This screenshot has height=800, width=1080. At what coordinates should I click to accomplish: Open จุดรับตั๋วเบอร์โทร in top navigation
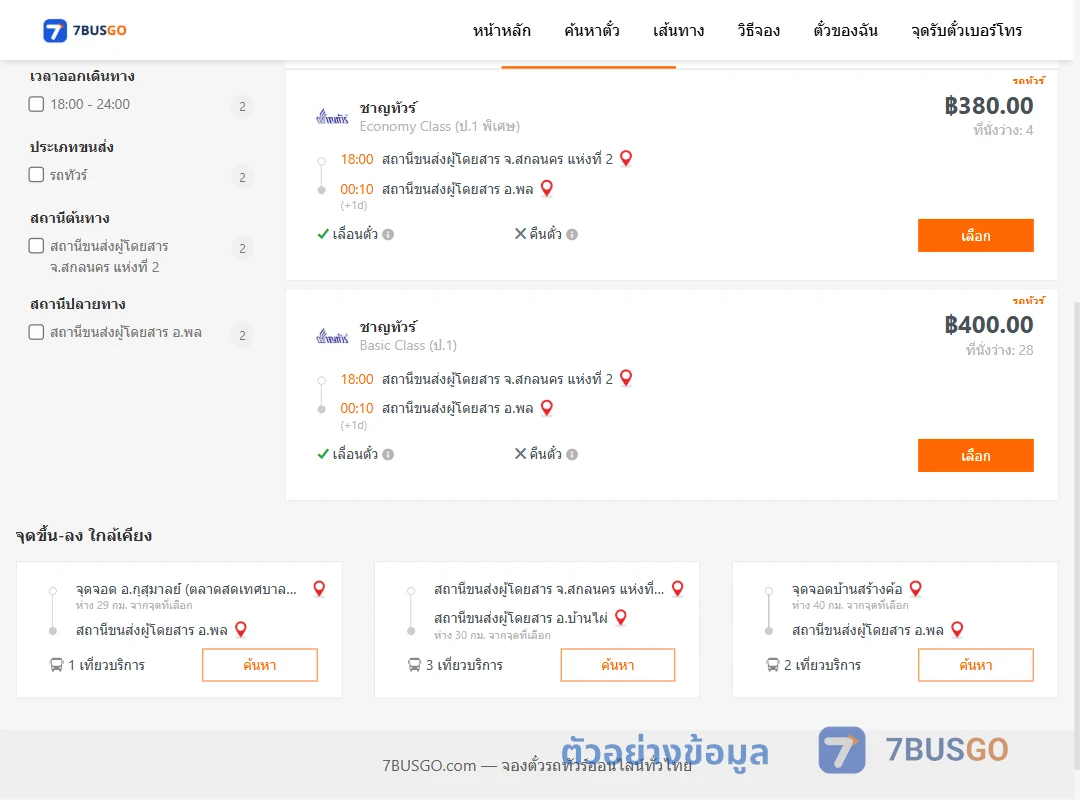[x=966, y=30]
